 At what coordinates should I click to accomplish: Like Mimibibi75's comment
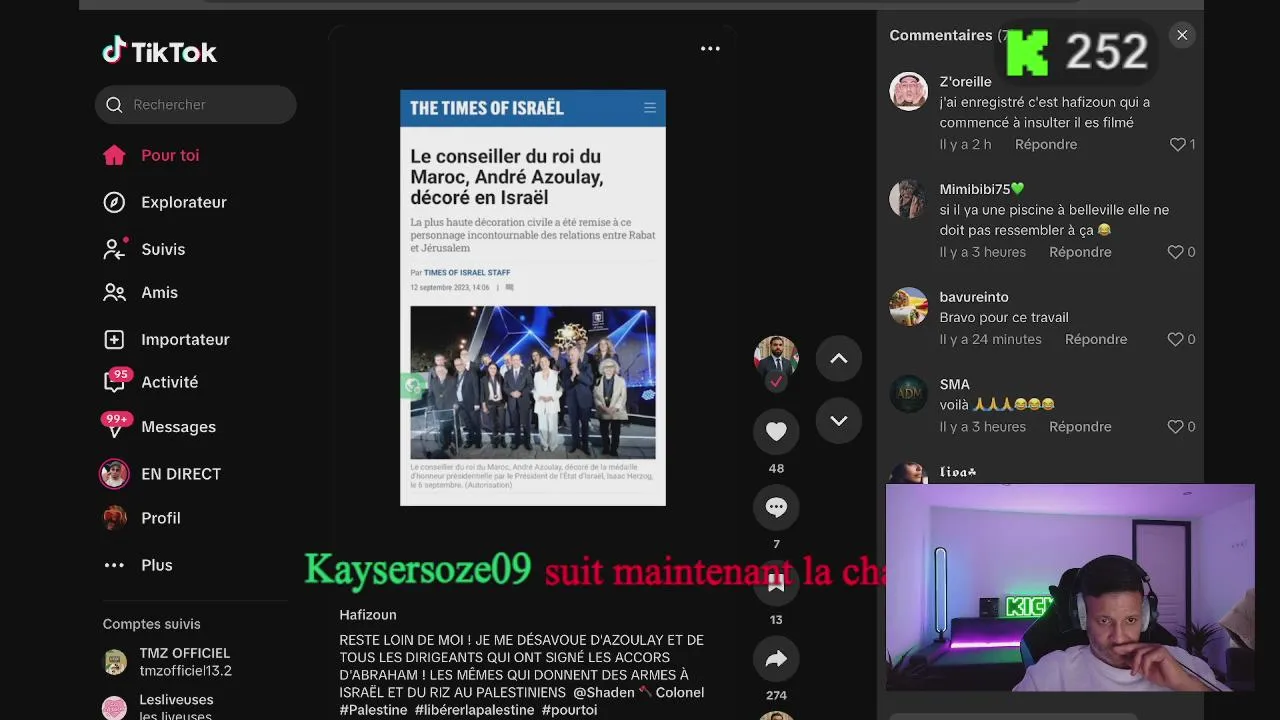(1176, 252)
